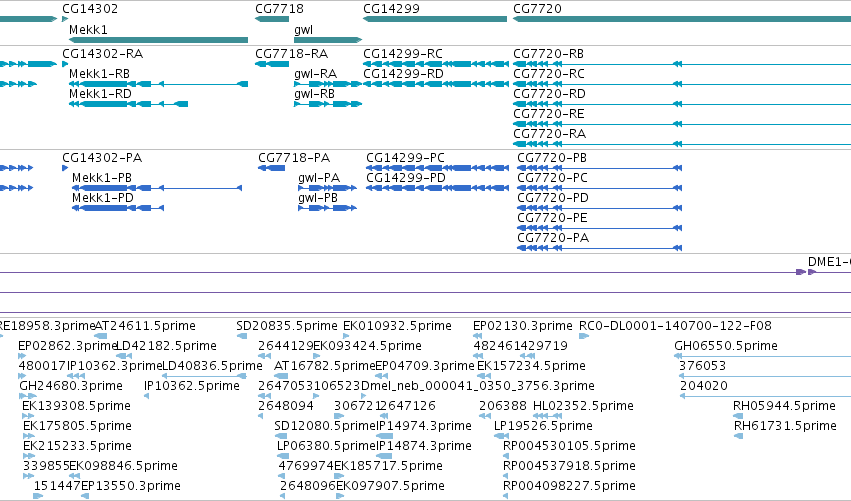Click transcript CG7718-RA label
The image size is (851, 501).
(291, 54)
